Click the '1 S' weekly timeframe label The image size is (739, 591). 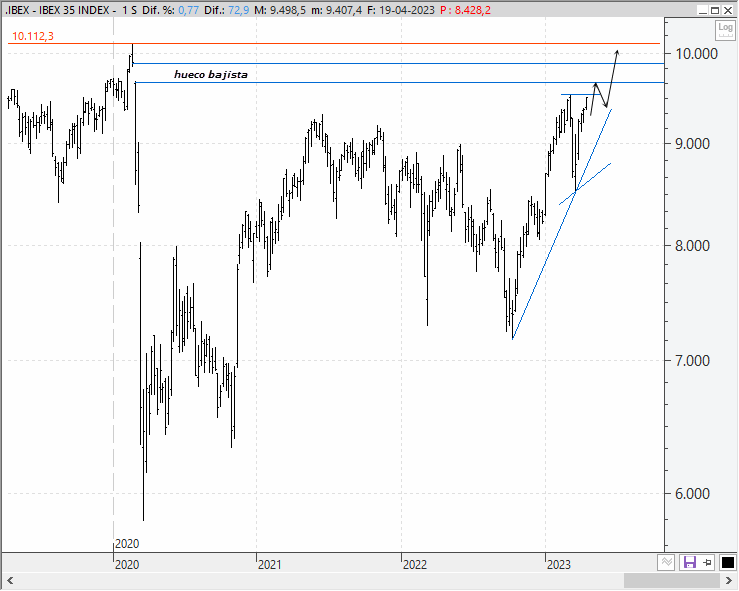(x=129, y=10)
